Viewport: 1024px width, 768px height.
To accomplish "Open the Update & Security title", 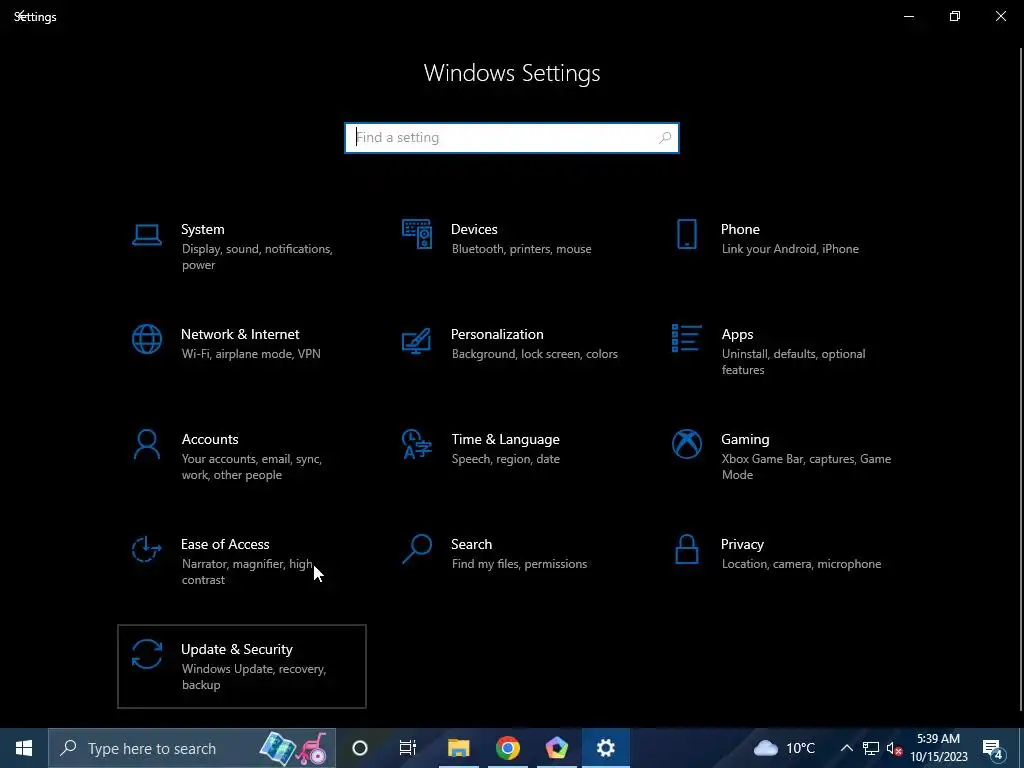I will click(x=236, y=649).
